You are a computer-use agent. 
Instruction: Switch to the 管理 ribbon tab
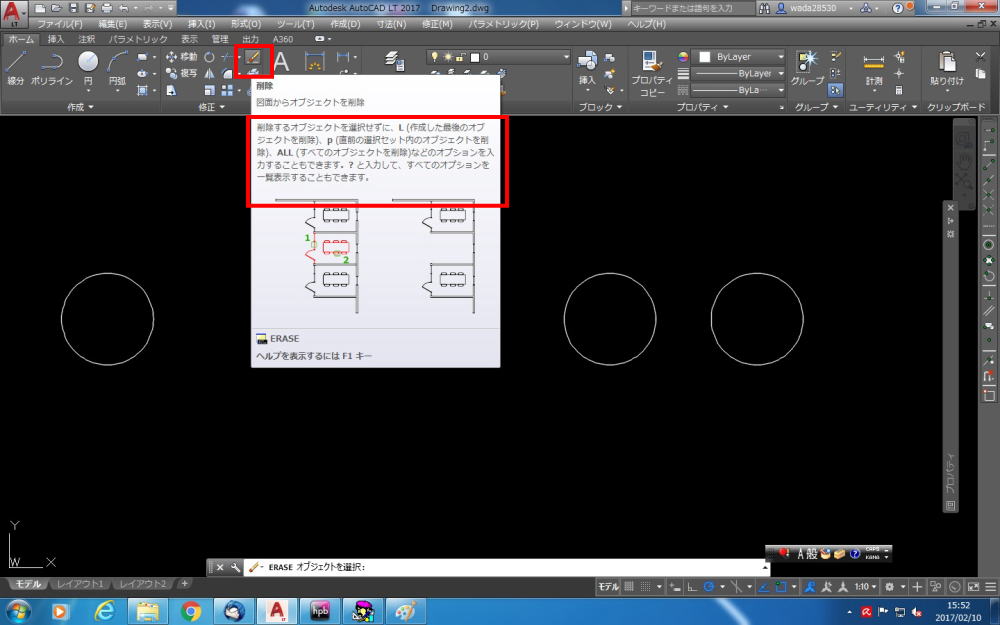pos(220,39)
